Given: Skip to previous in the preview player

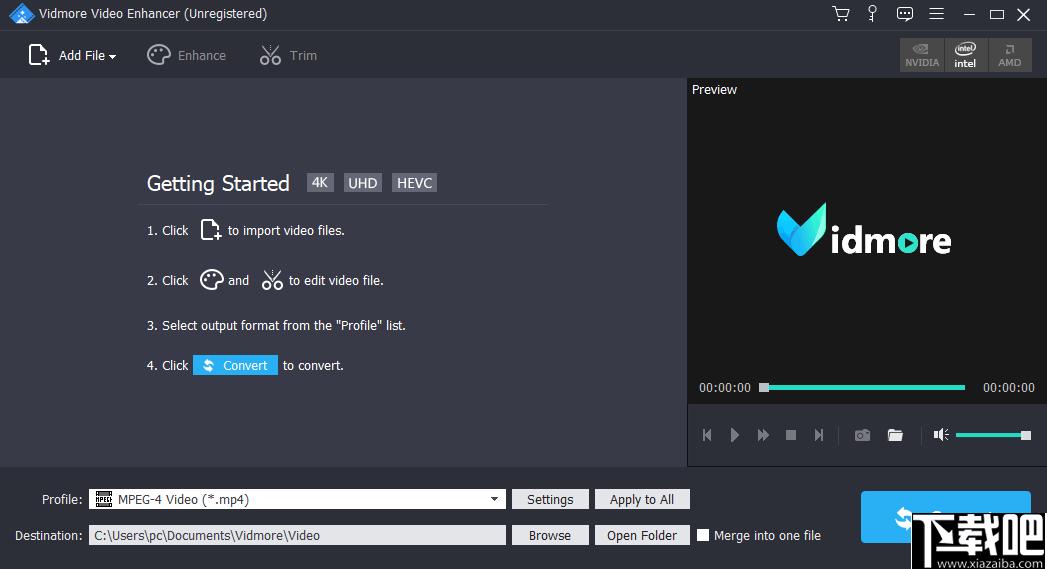Looking at the screenshot, I should (707, 435).
